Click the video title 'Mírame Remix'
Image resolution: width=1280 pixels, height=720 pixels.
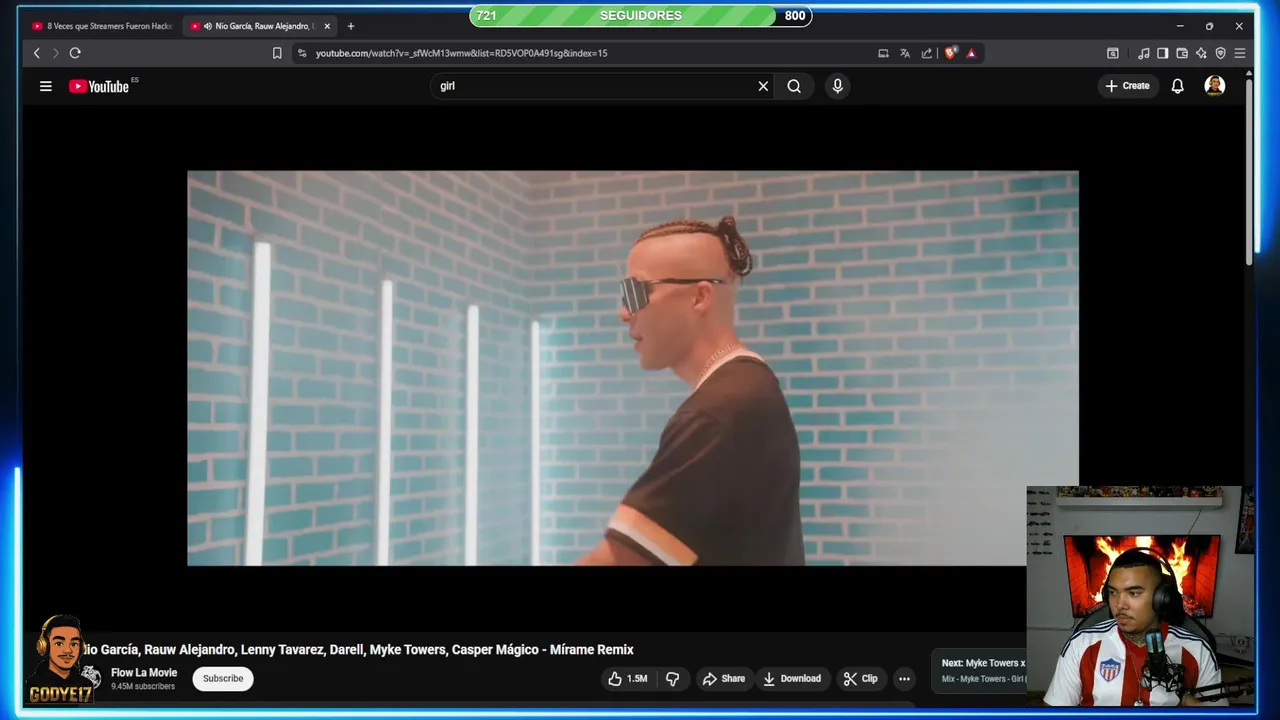[x=357, y=650]
